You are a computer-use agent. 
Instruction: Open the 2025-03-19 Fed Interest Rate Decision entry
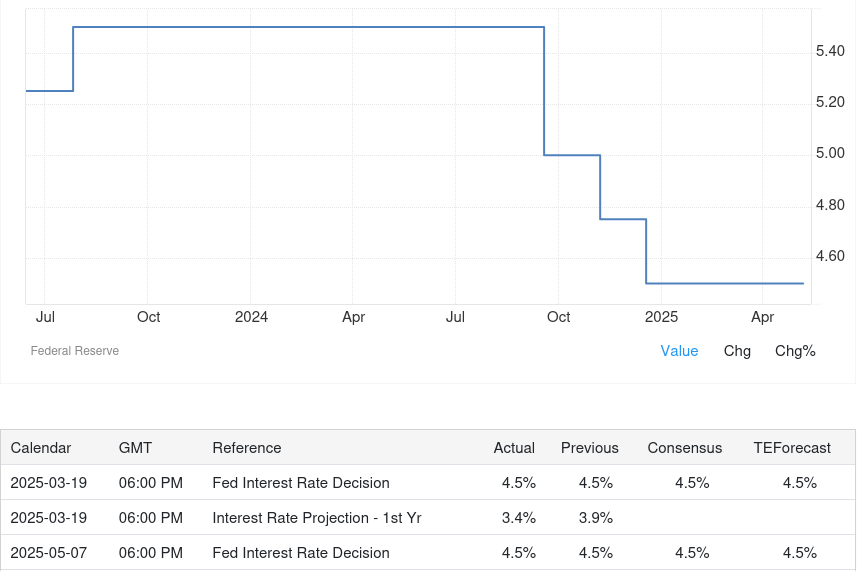(x=300, y=483)
